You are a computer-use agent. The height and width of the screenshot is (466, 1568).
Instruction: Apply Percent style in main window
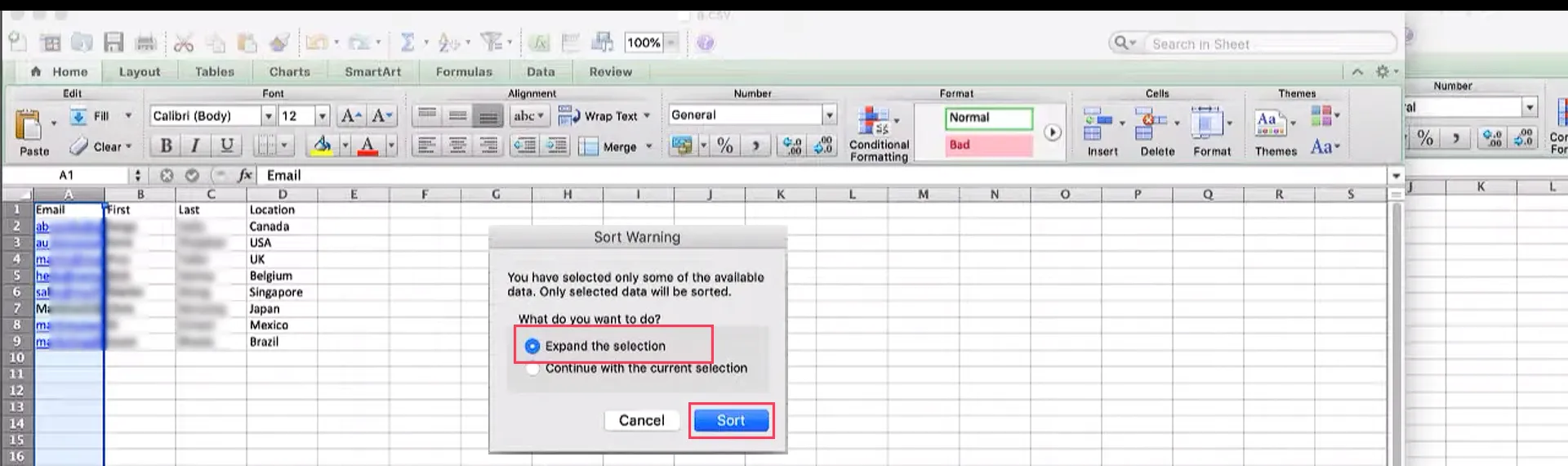(725, 146)
